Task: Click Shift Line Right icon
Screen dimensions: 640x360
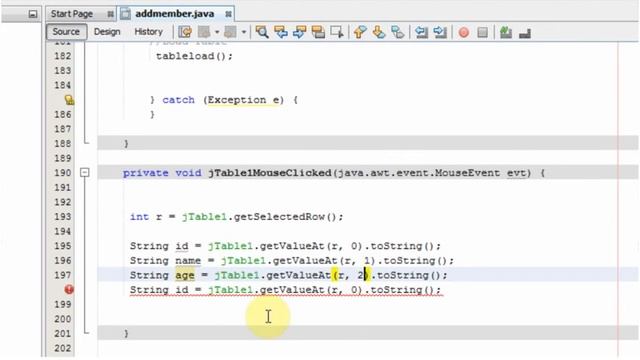Action: coord(440,32)
